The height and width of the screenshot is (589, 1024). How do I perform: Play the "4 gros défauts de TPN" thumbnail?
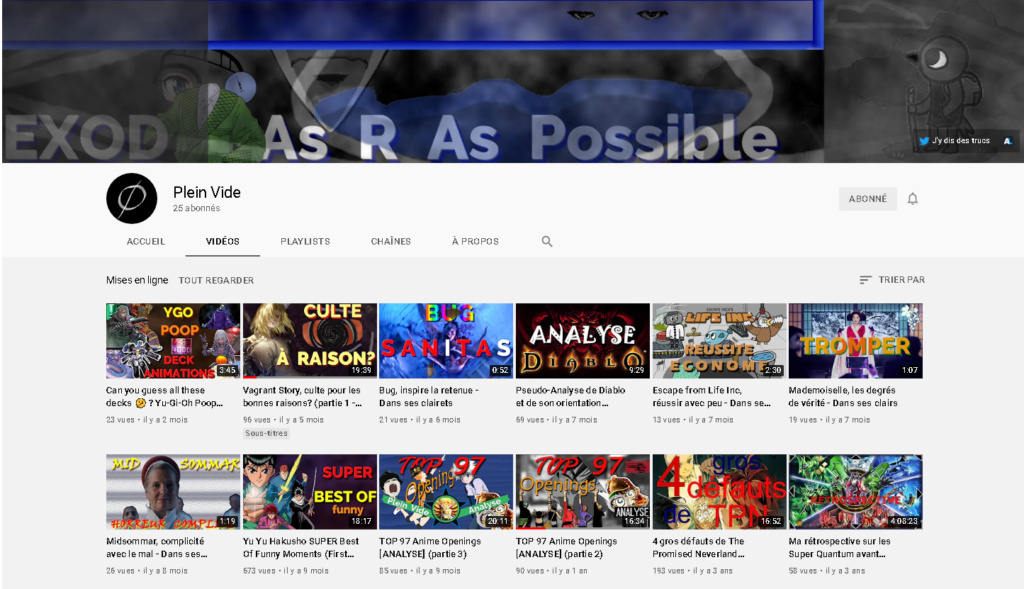(x=719, y=492)
